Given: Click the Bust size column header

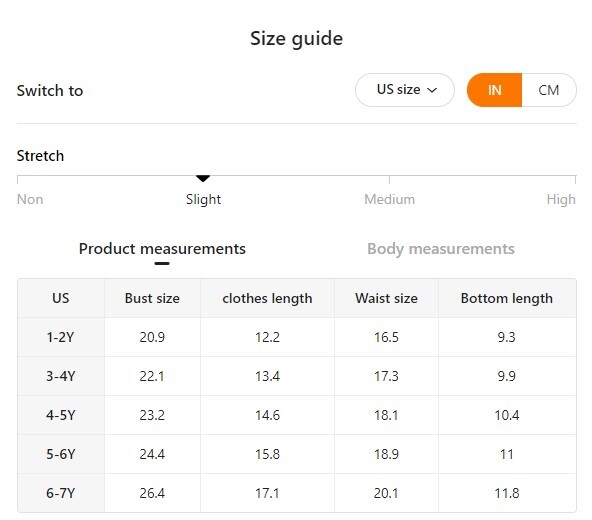Looking at the screenshot, I should pos(152,298).
